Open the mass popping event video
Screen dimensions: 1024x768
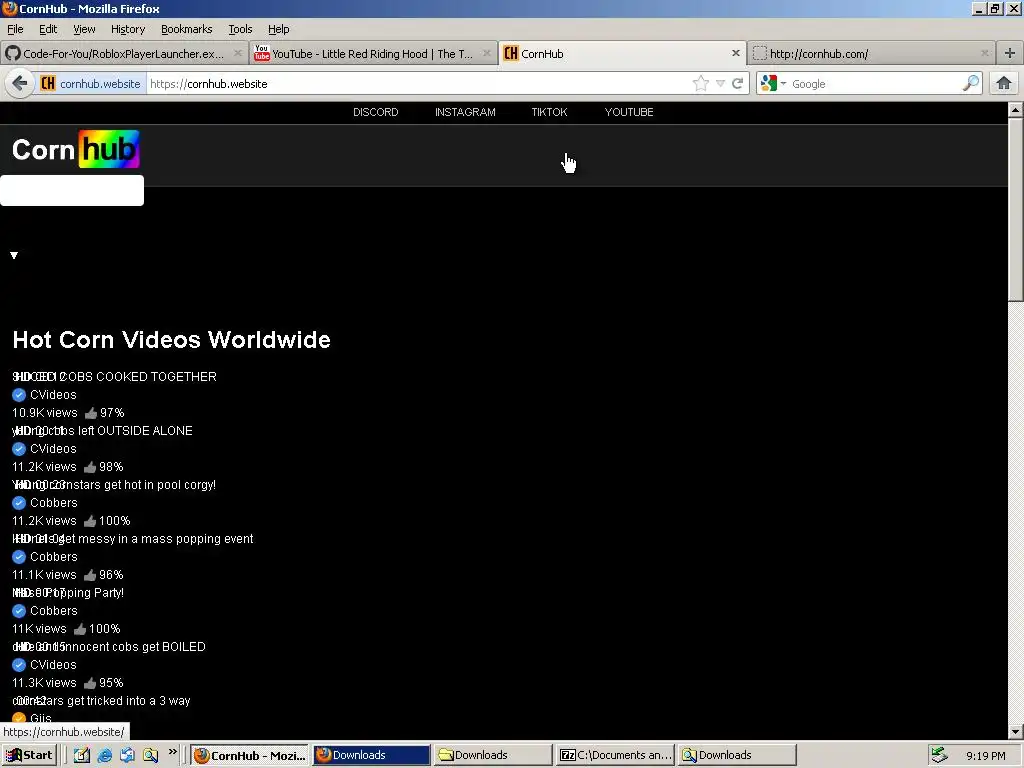pyautogui.click(x=133, y=539)
